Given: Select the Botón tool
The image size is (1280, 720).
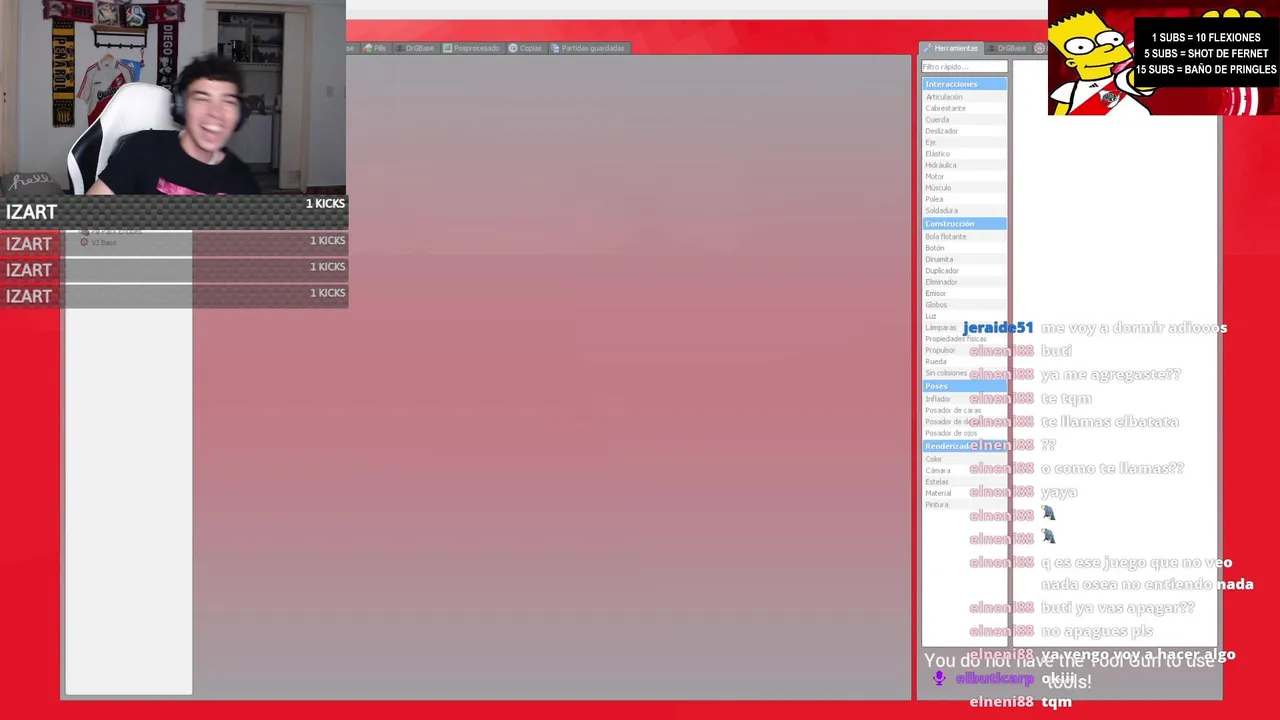Looking at the screenshot, I should (x=964, y=248).
